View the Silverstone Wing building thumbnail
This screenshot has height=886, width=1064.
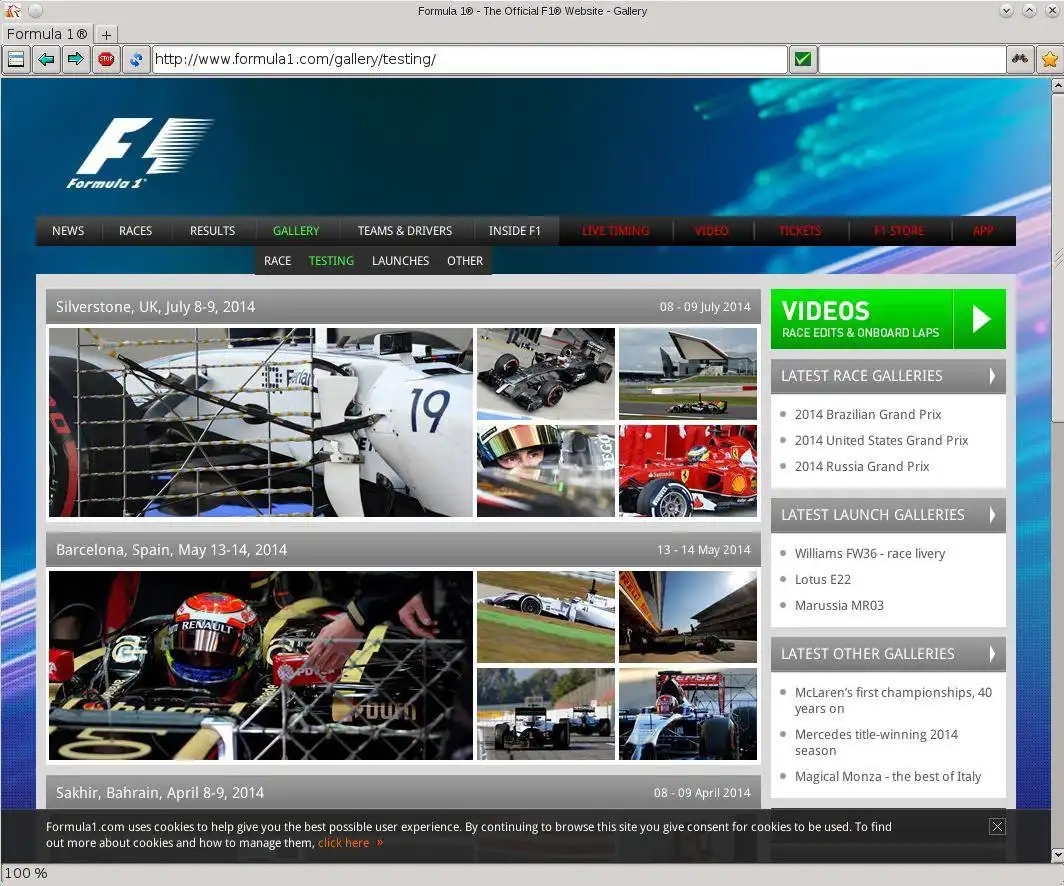(687, 374)
